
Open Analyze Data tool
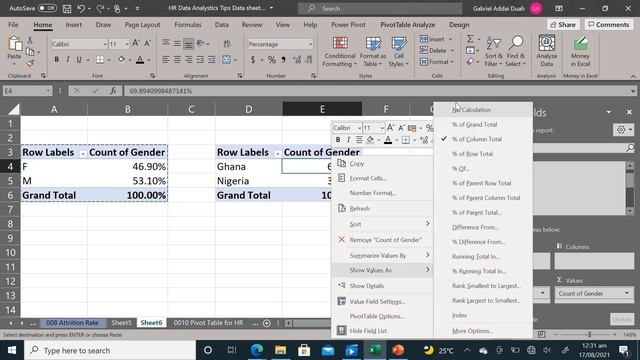pyautogui.click(x=547, y=51)
